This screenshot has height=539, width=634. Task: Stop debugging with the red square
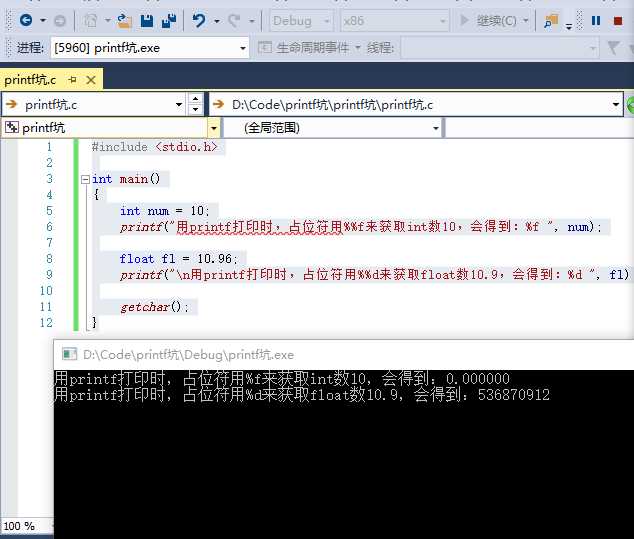coord(617,21)
